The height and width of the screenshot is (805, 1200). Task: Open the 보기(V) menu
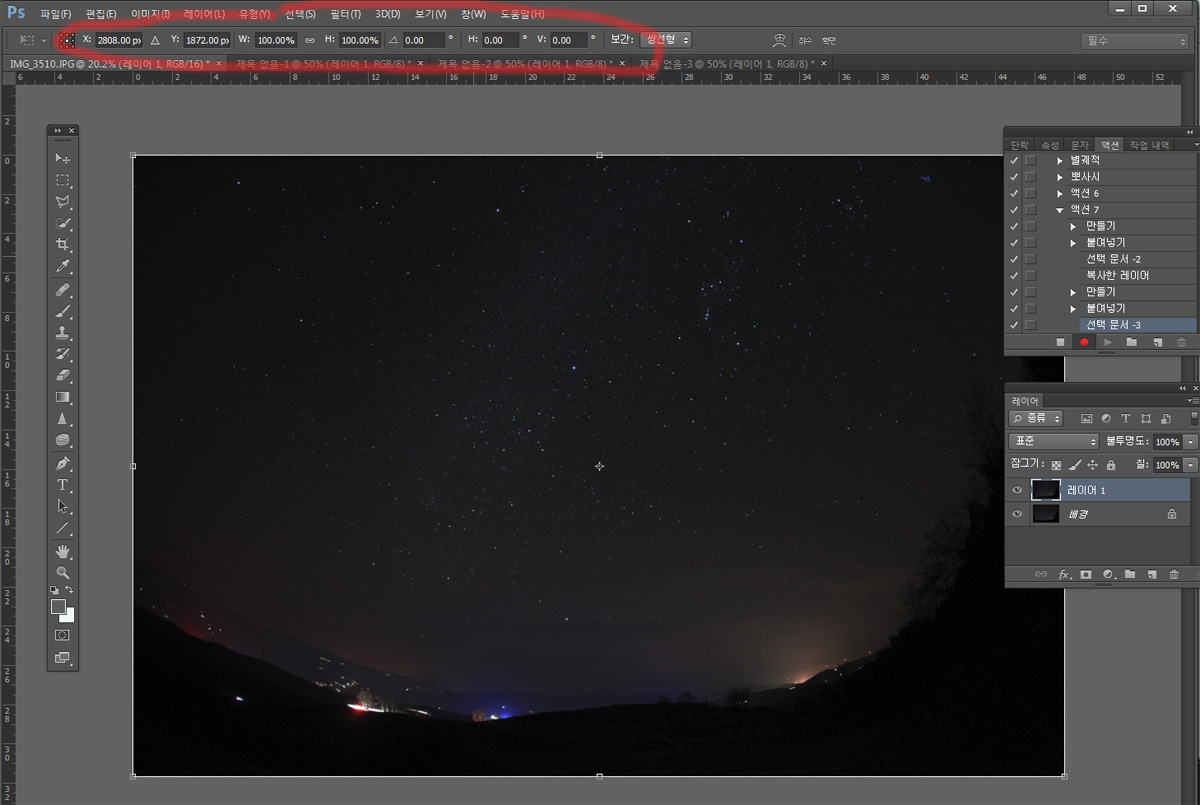click(430, 14)
